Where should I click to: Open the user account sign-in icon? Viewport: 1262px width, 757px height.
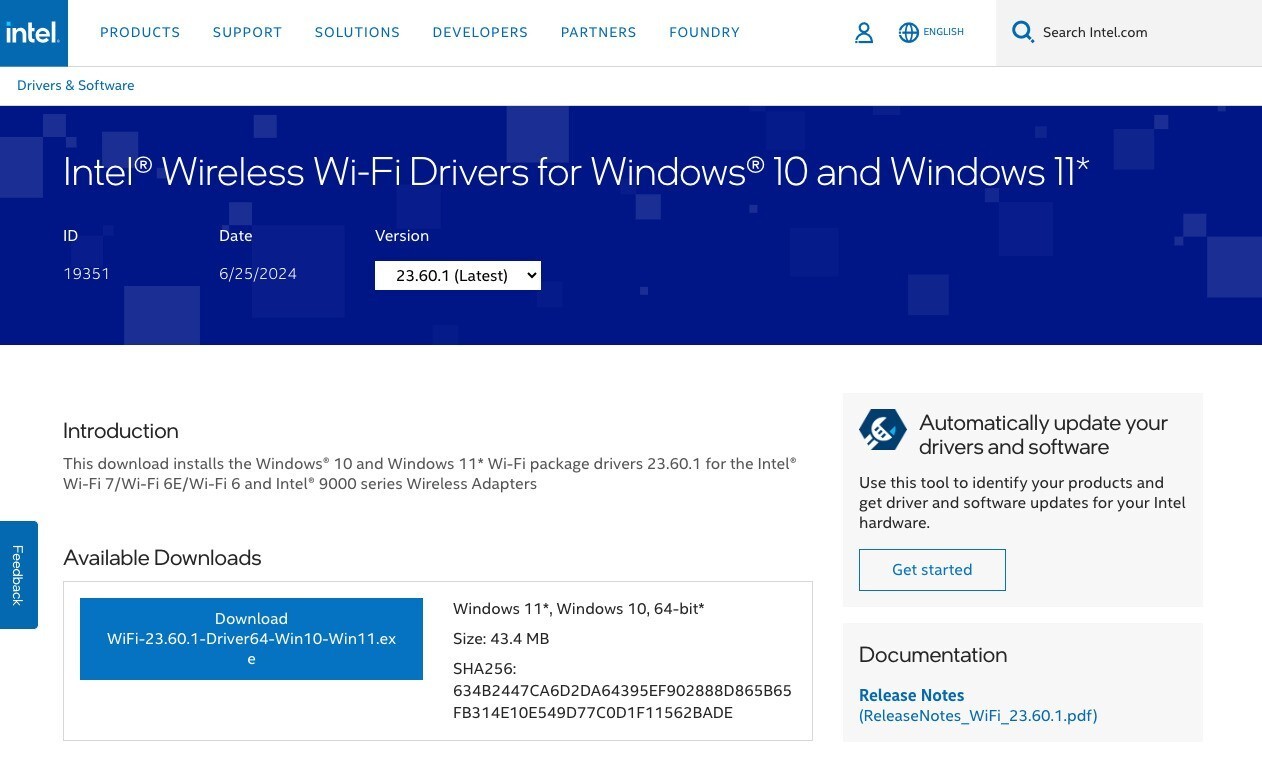[x=864, y=32]
